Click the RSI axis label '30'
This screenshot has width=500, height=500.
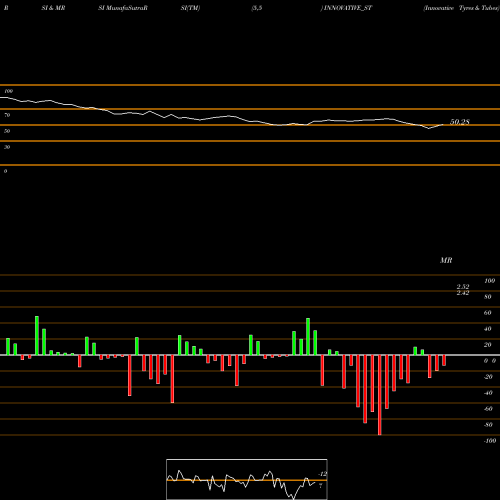(x=7, y=147)
